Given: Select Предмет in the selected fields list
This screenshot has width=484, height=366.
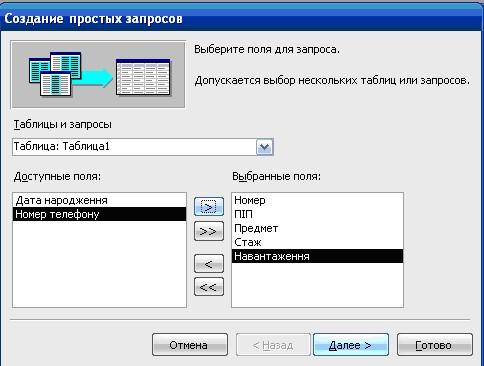Looking at the screenshot, I should [317, 228].
